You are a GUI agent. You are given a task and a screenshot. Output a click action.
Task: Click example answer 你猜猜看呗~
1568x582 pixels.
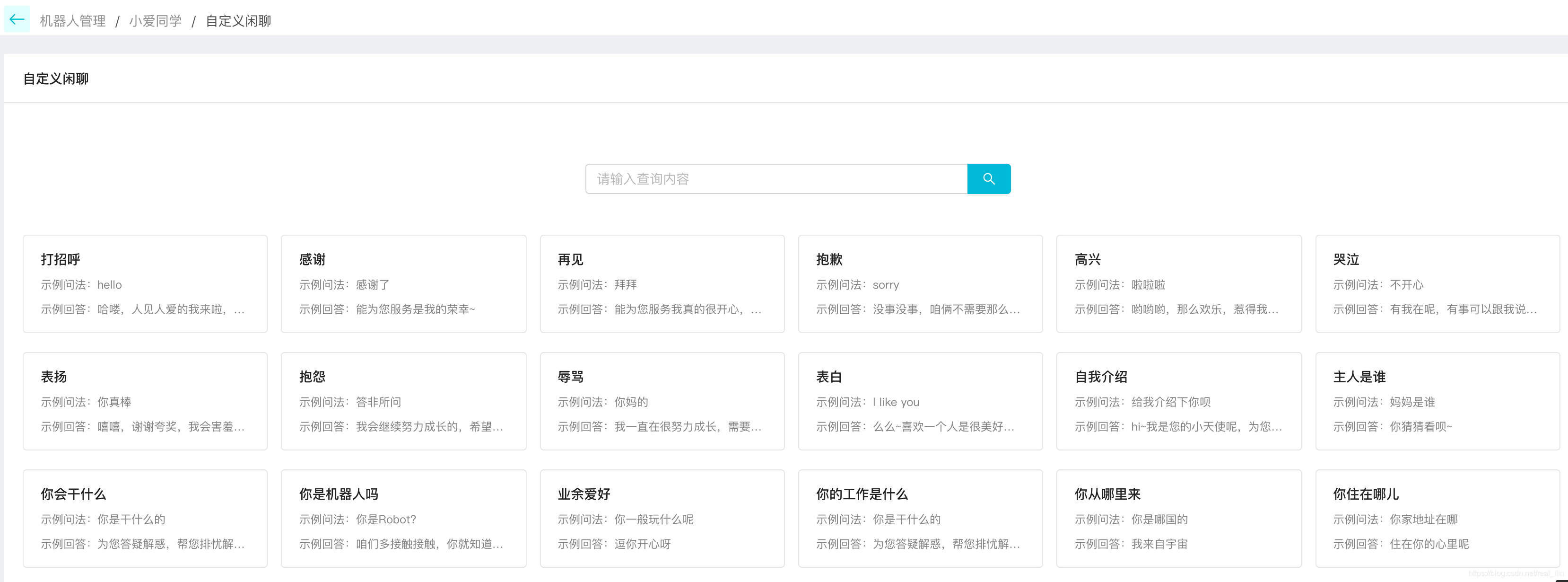1420,427
